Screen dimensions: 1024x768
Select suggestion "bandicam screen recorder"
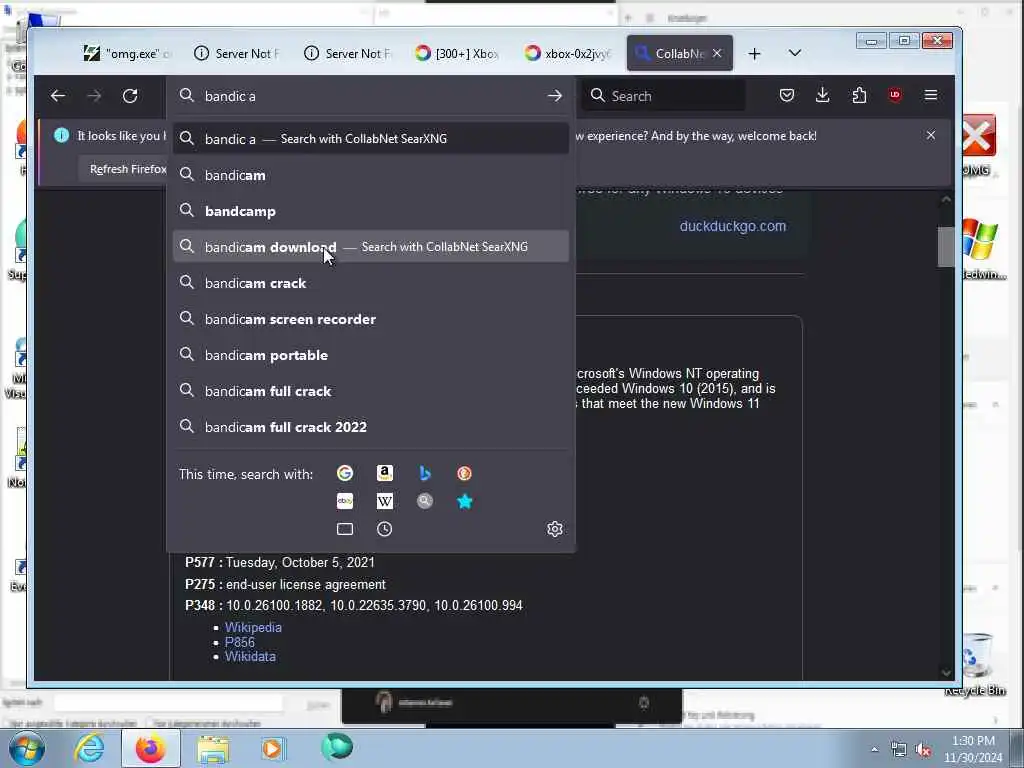[371, 319]
